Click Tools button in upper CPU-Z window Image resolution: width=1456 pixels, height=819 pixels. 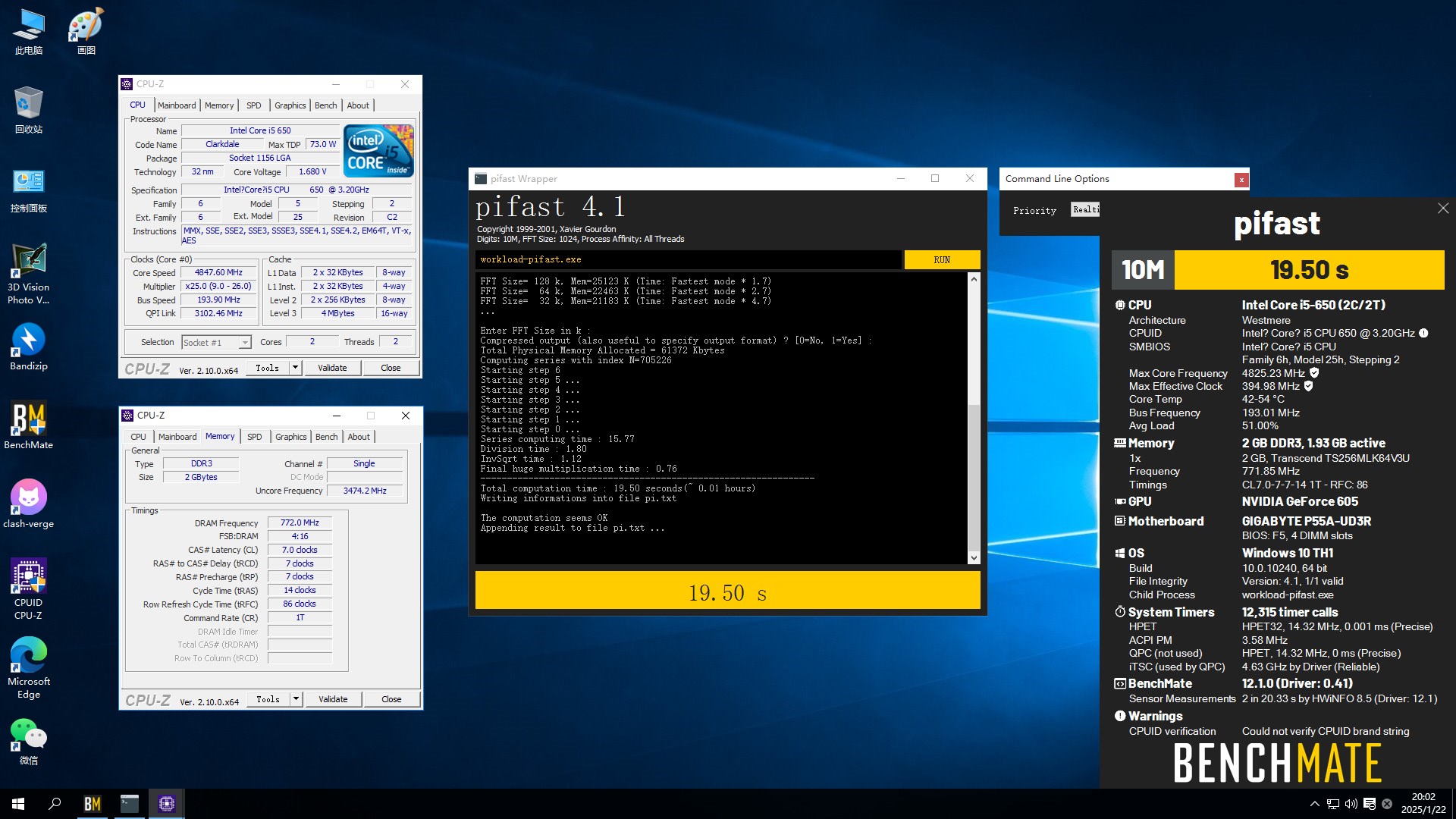point(268,368)
